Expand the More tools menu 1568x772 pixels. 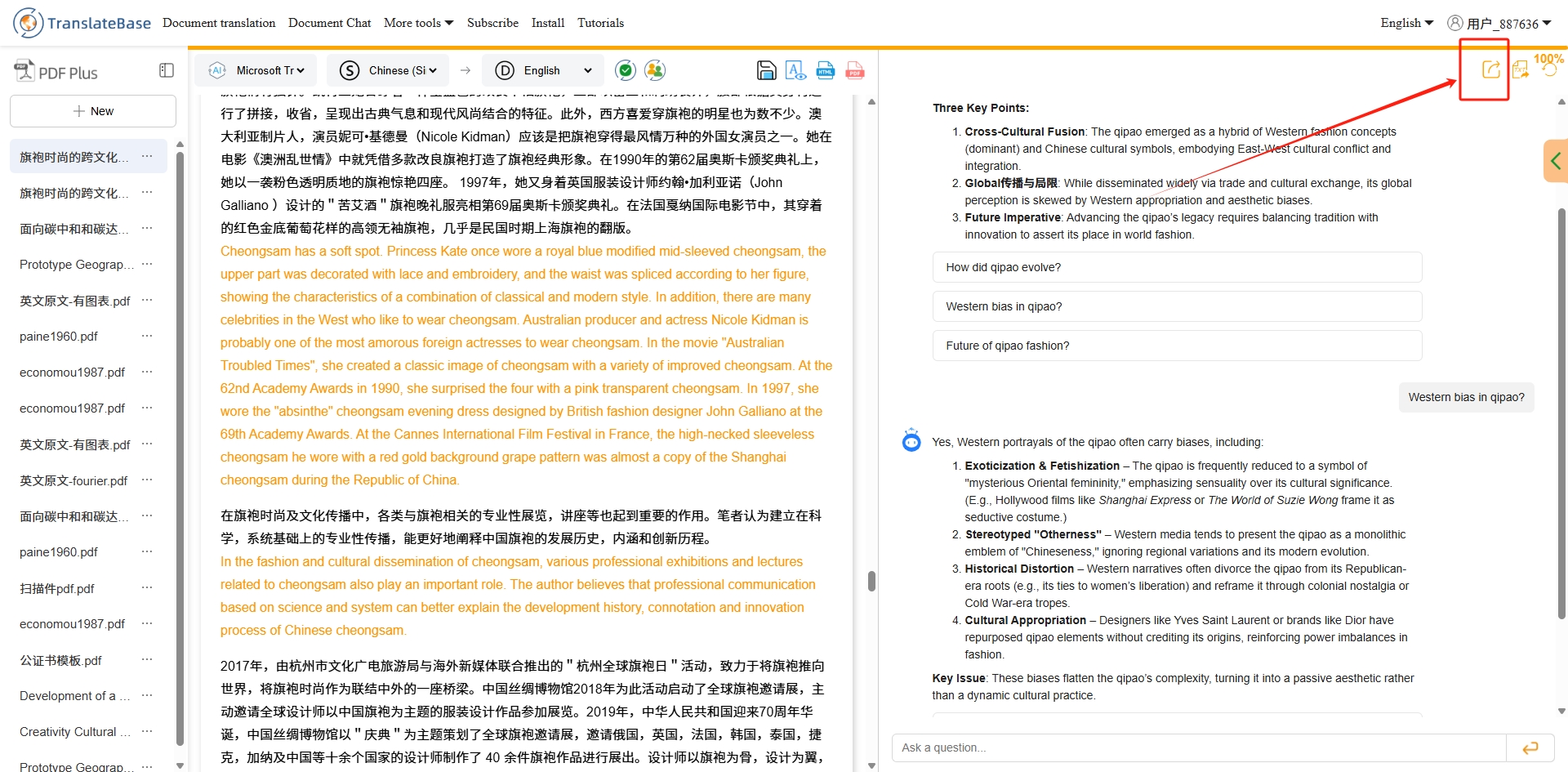tap(418, 23)
